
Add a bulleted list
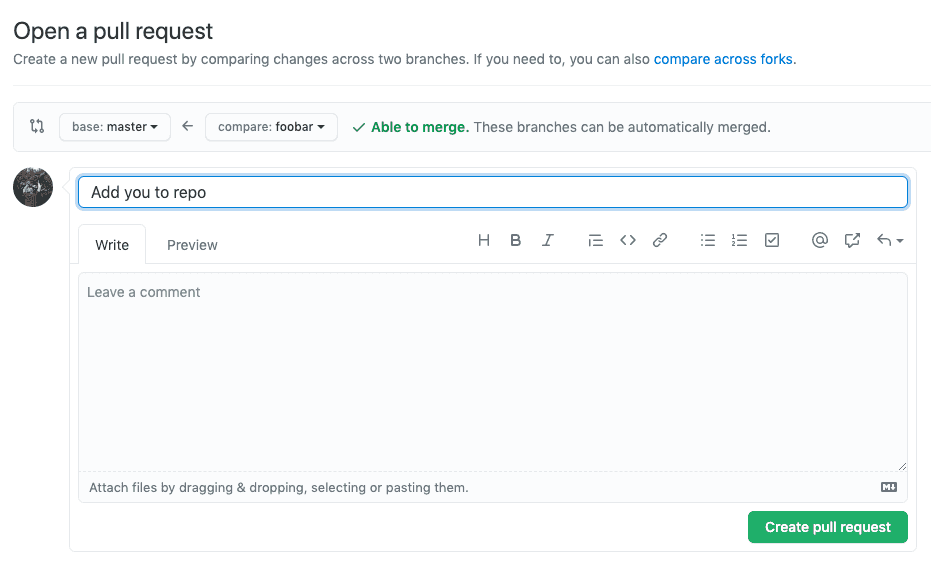coord(708,240)
